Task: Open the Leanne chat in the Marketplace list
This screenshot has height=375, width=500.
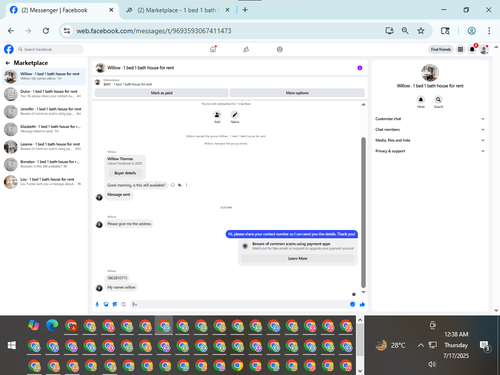Action: 44,147
